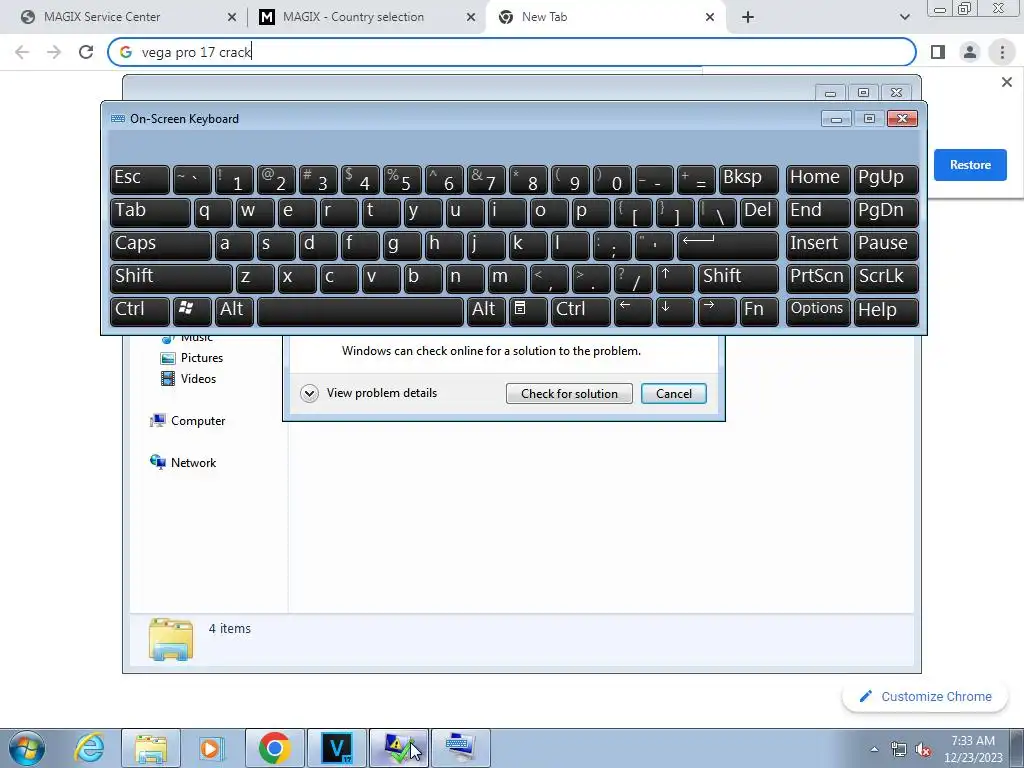The image size is (1024, 768).
Task: Close the MAGIX Country selection tab
Action: click(x=471, y=17)
